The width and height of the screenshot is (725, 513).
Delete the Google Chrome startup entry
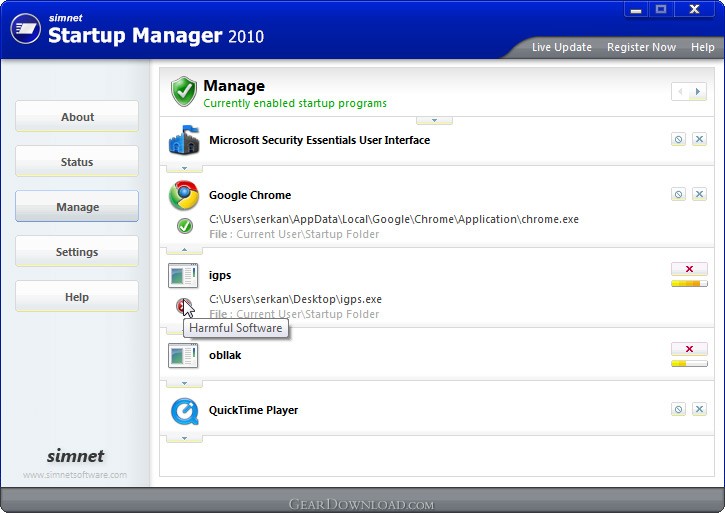tap(699, 194)
